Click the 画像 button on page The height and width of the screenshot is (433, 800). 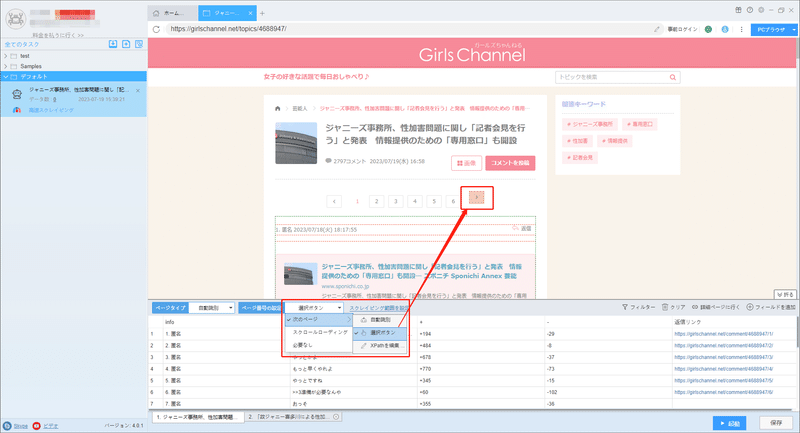point(466,163)
